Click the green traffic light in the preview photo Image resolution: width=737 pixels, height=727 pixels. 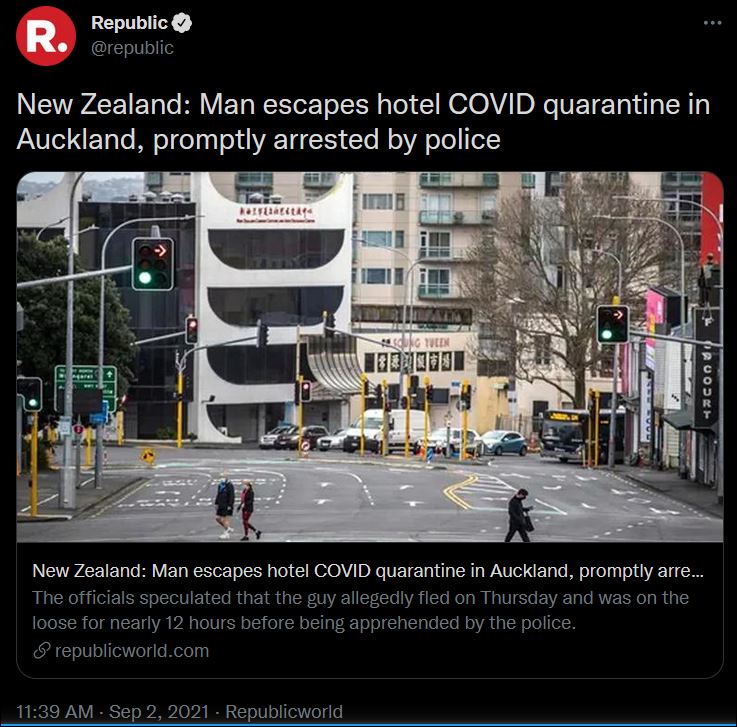click(153, 264)
